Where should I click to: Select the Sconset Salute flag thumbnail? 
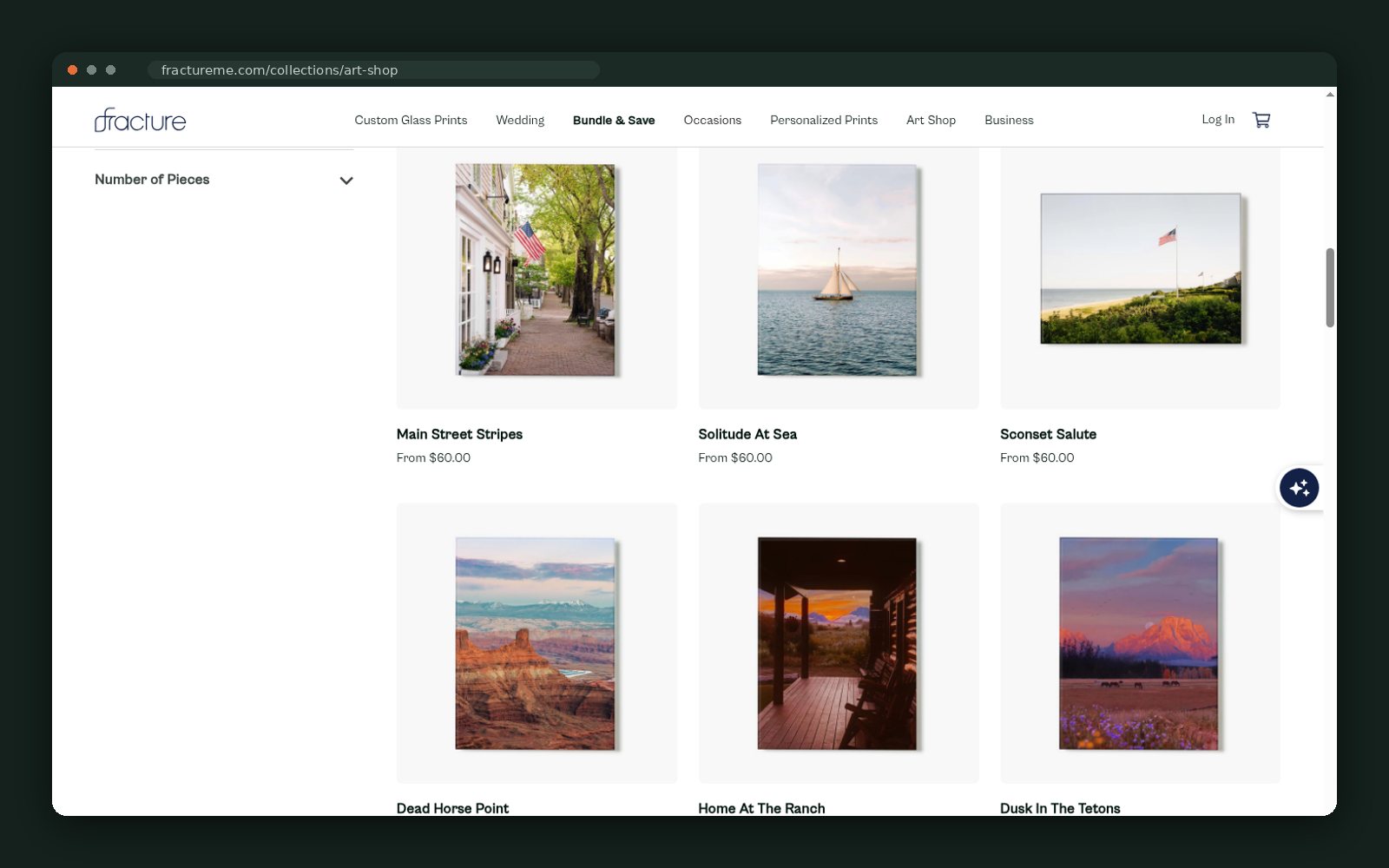coord(1141,269)
